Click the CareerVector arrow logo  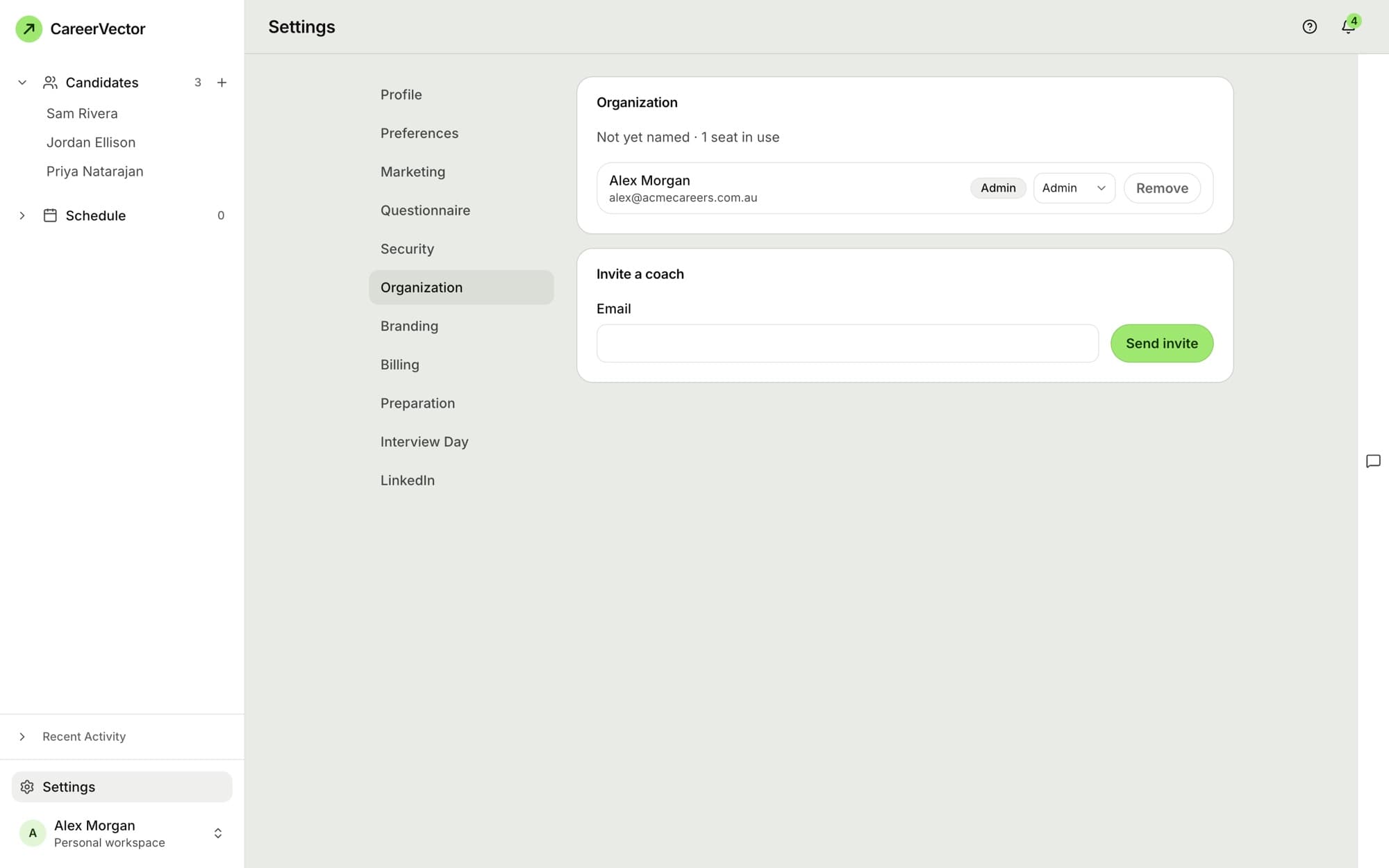pos(29,28)
